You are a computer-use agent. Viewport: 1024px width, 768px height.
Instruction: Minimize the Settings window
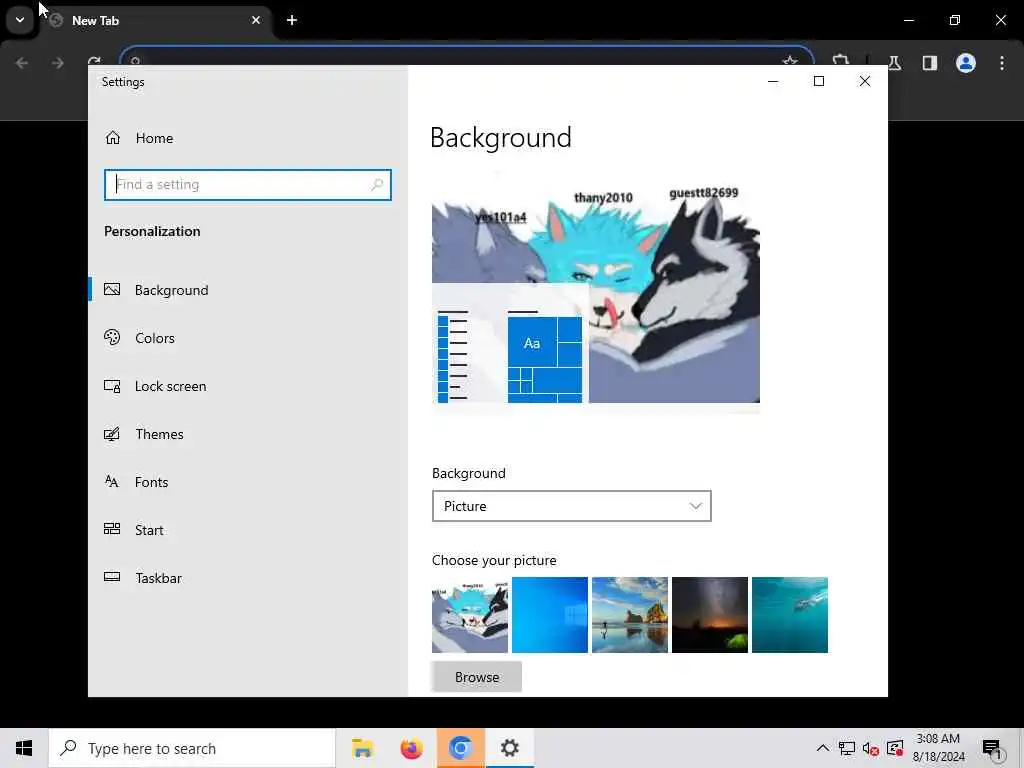[x=773, y=81]
